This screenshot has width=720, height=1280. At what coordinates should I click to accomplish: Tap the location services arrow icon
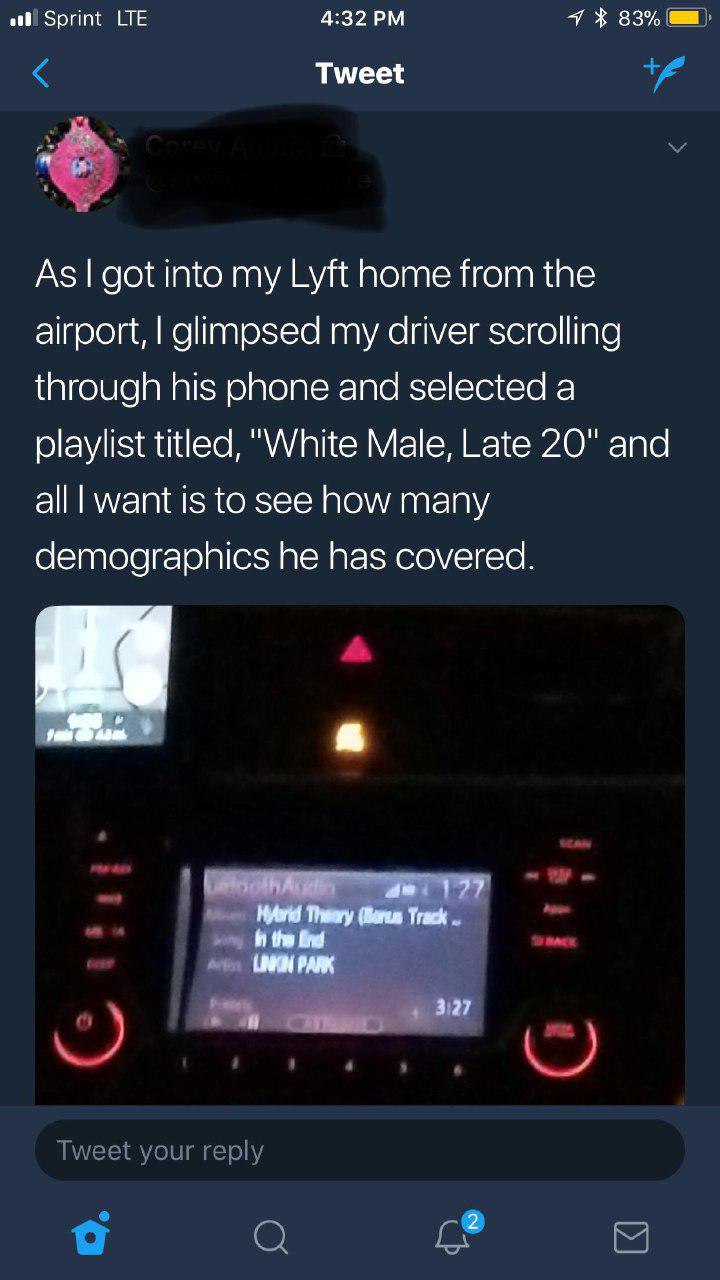coord(577,18)
